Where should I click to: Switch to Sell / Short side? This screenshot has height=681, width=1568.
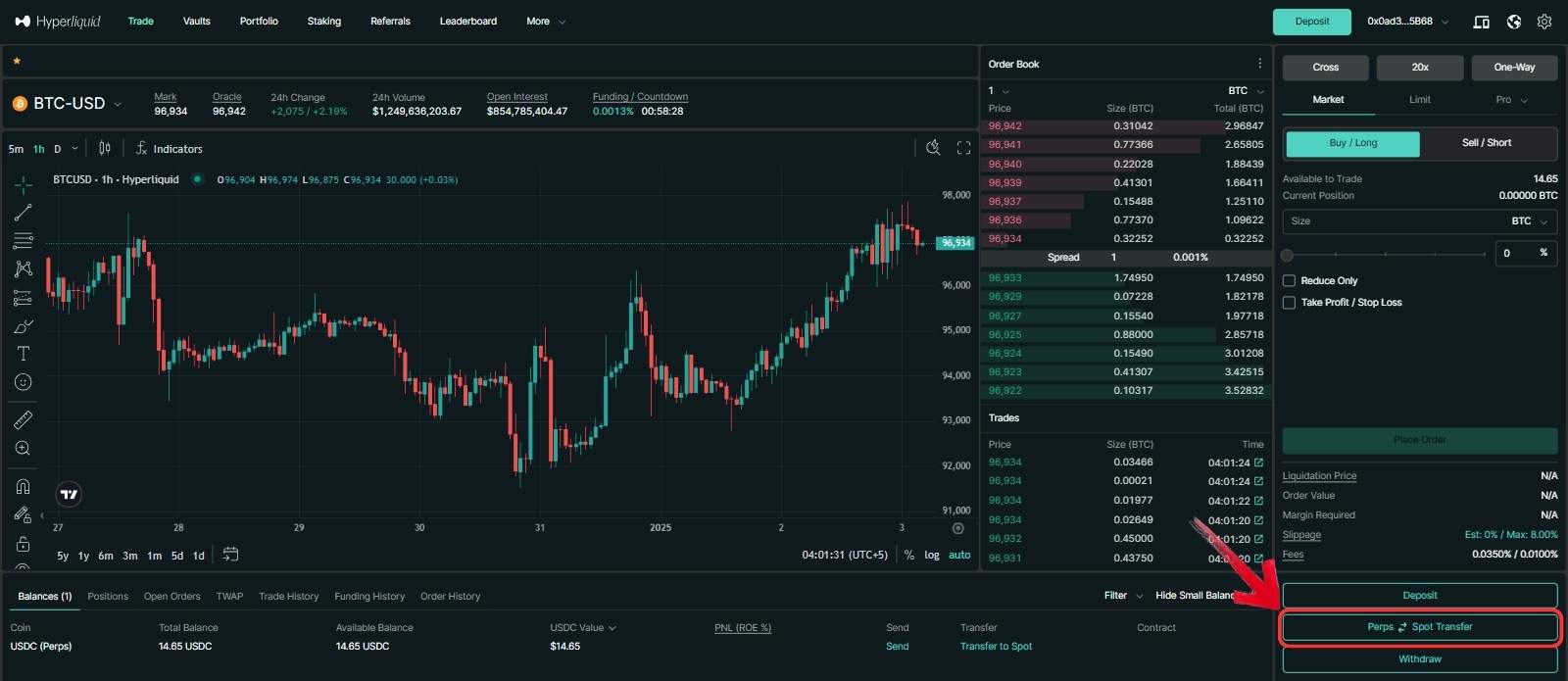click(1487, 143)
